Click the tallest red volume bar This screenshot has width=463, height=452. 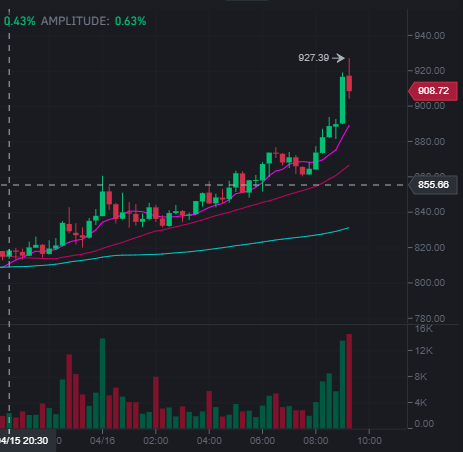click(349, 381)
